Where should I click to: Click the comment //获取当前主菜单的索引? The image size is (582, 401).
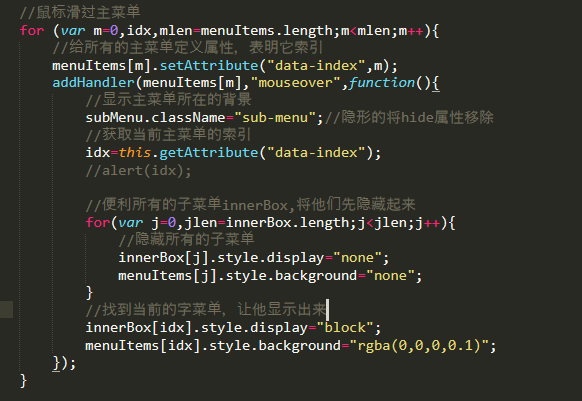(168, 134)
